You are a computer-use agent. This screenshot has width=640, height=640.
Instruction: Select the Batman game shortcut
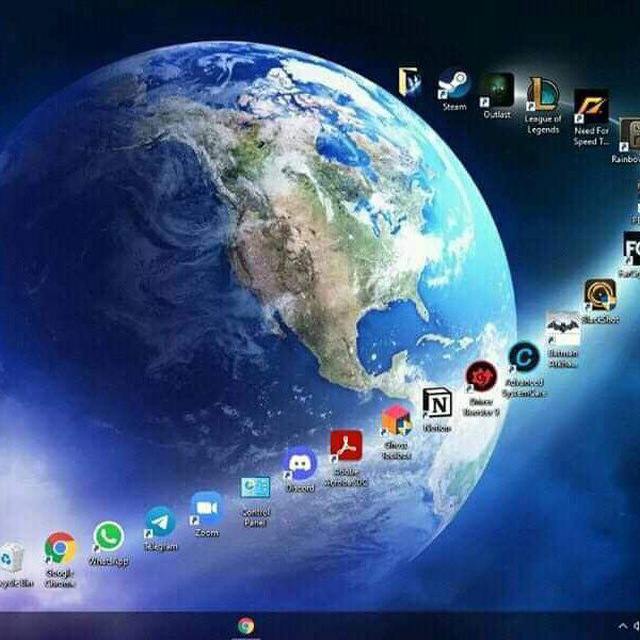pos(563,329)
